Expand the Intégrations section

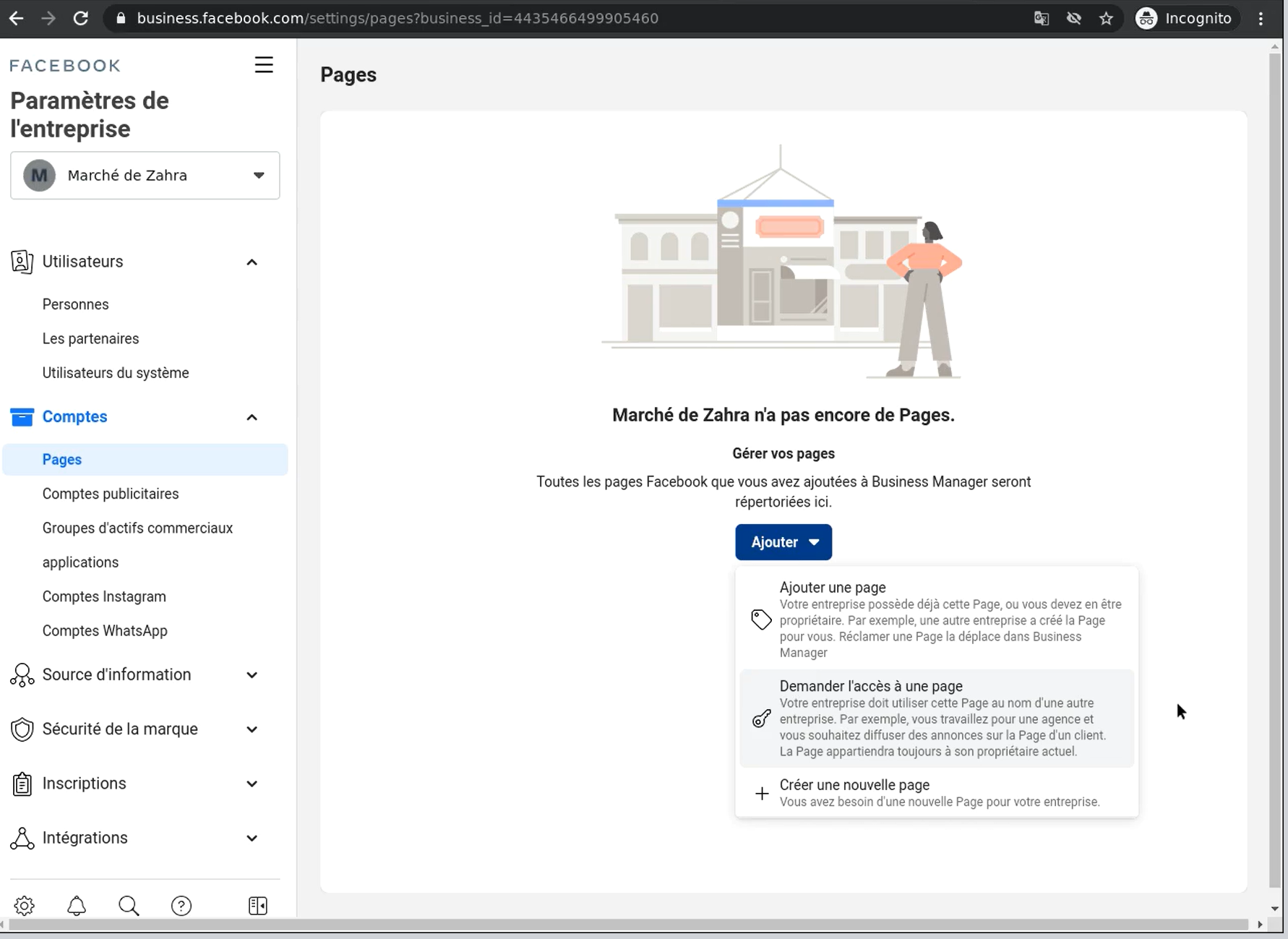(x=252, y=838)
